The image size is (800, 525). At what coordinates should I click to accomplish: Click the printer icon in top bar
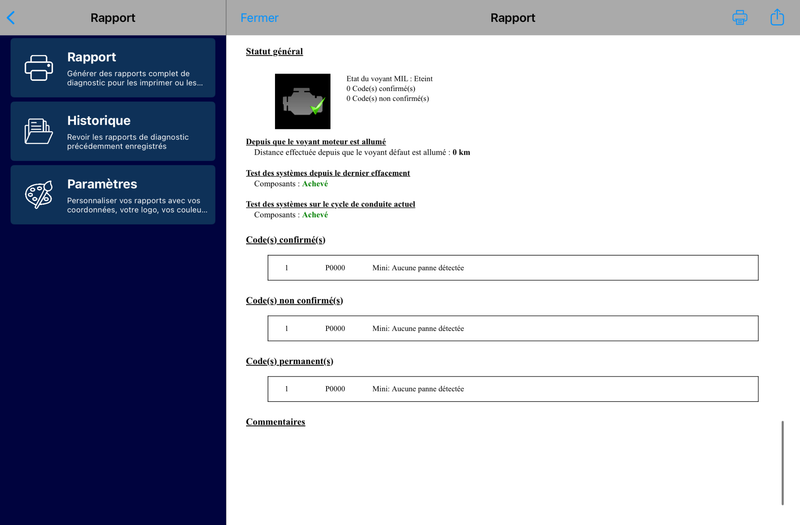pos(740,17)
